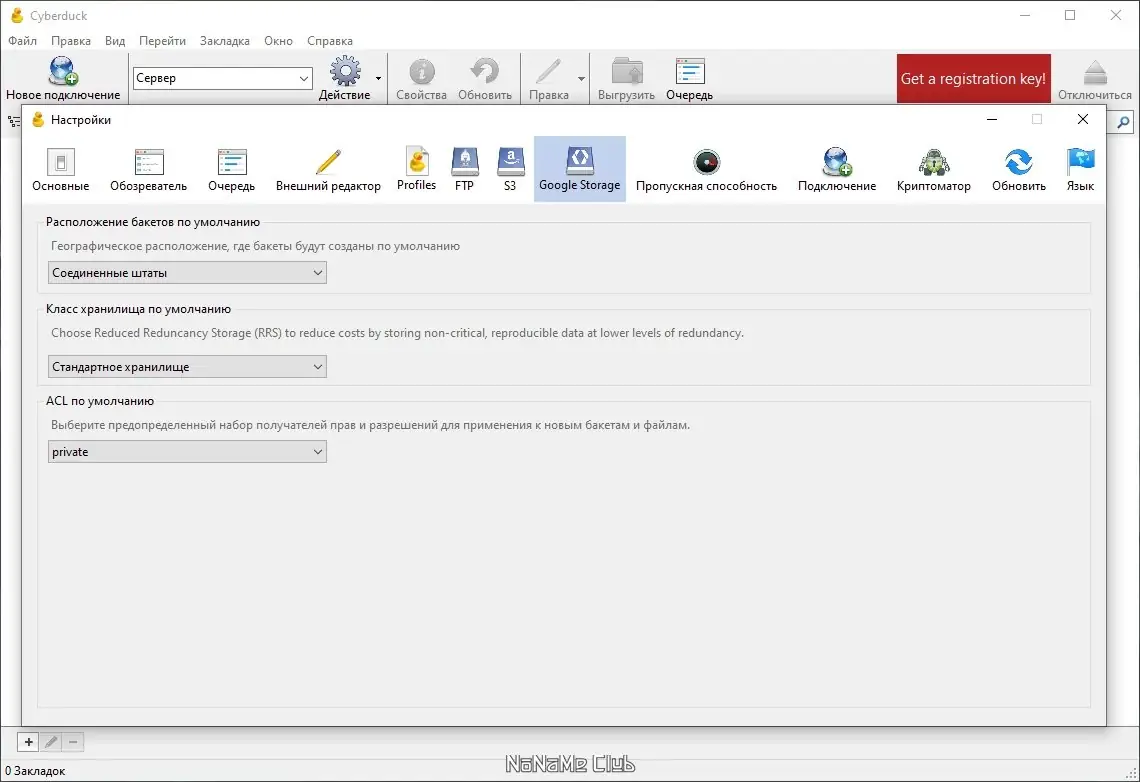Click the Действие gear icon

pyautogui.click(x=345, y=71)
